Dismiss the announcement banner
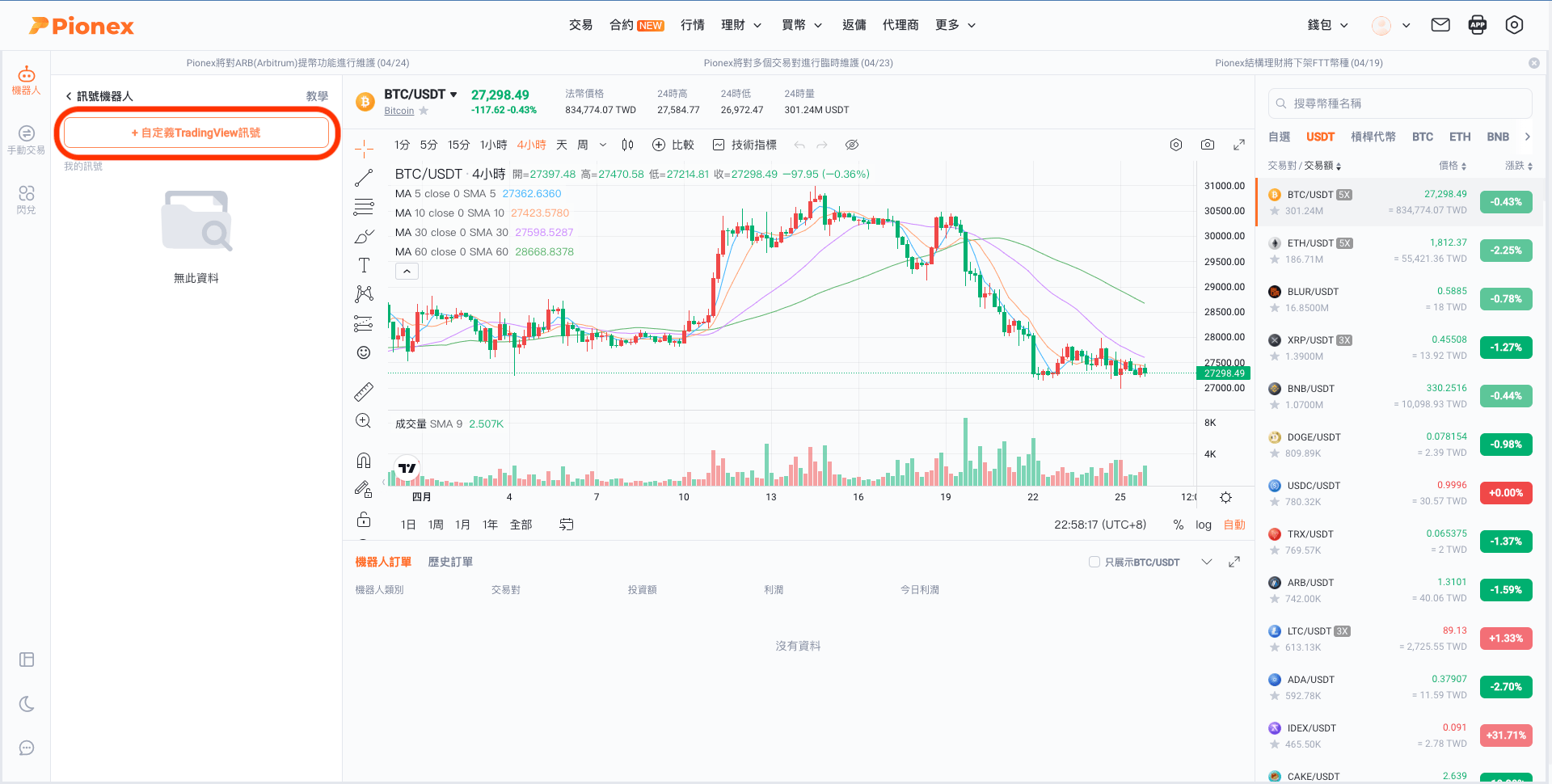 pyautogui.click(x=1534, y=63)
